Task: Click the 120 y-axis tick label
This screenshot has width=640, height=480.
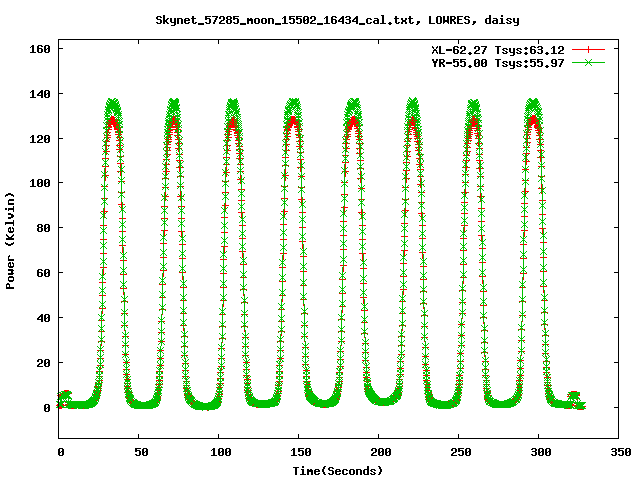Action: [x=40, y=139]
